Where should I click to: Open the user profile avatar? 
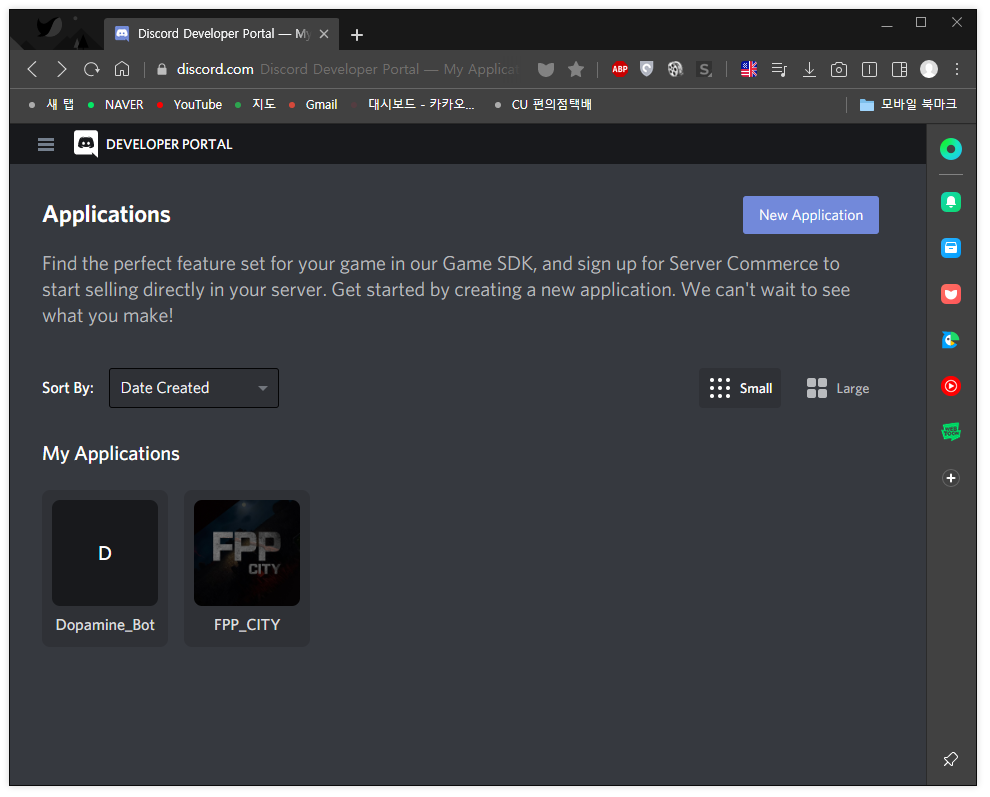click(x=929, y=69)
